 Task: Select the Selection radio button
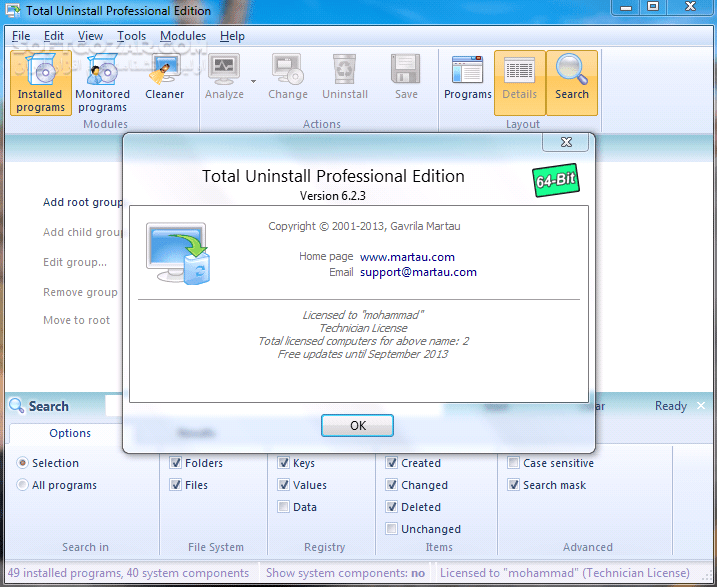pos(22,463)
